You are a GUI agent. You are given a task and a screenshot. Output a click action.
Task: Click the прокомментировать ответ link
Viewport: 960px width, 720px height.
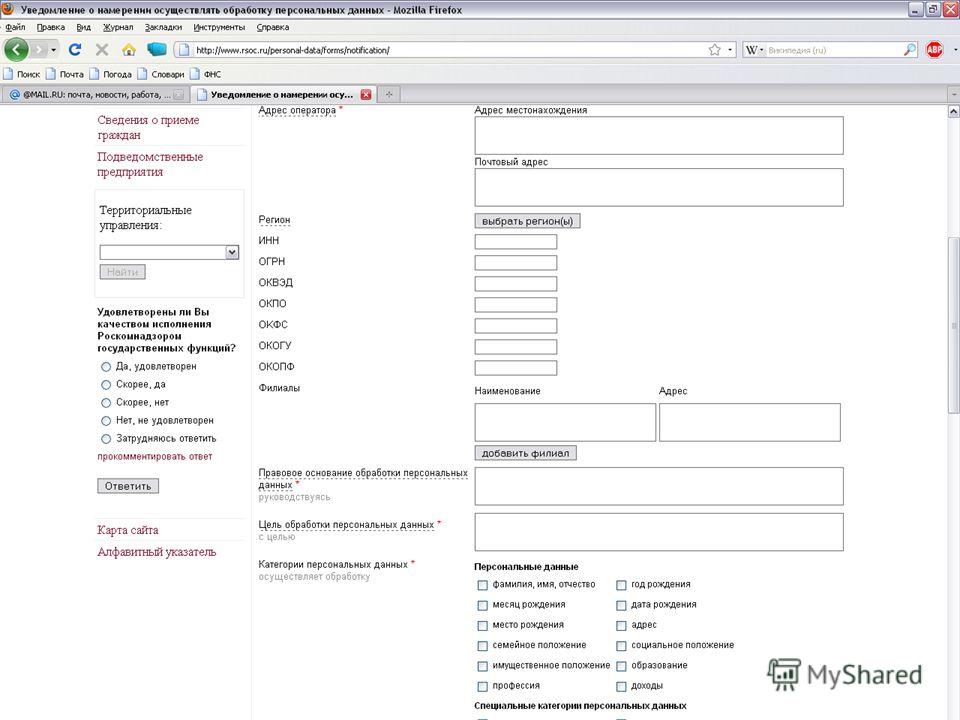(155, 456)
